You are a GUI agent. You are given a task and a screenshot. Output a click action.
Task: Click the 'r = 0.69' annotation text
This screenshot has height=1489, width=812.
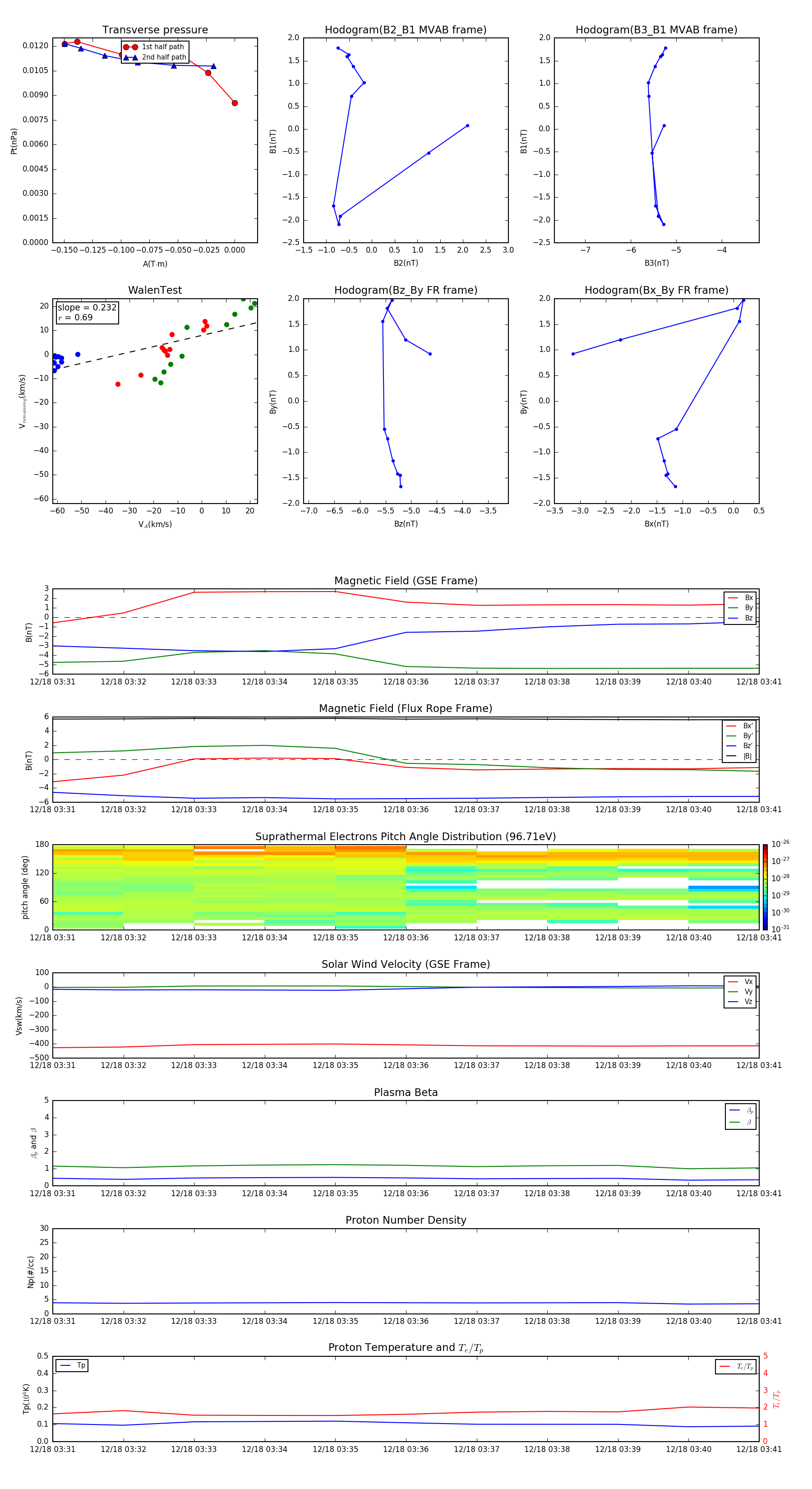(75, 317)
